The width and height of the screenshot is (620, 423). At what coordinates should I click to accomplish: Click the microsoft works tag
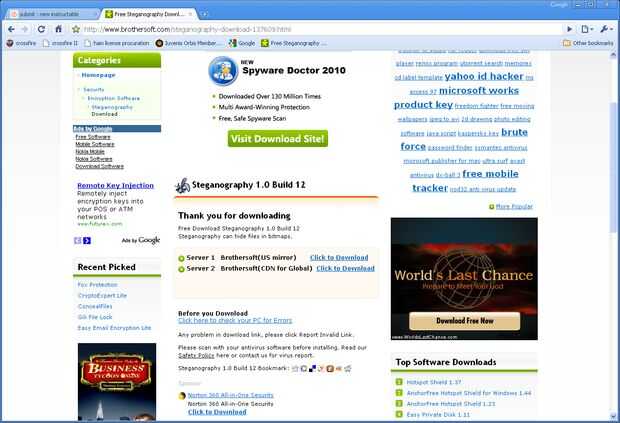tap(479, 91)
